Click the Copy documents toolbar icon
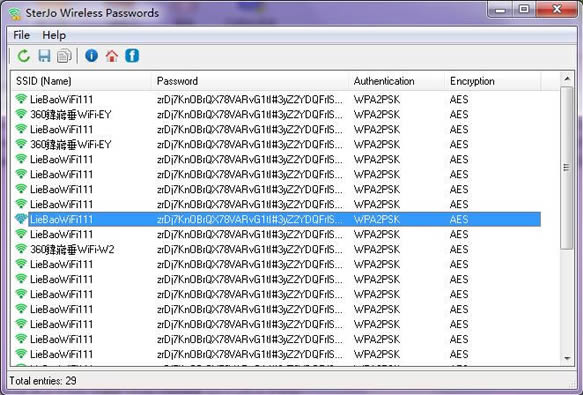 pos(64,56)
